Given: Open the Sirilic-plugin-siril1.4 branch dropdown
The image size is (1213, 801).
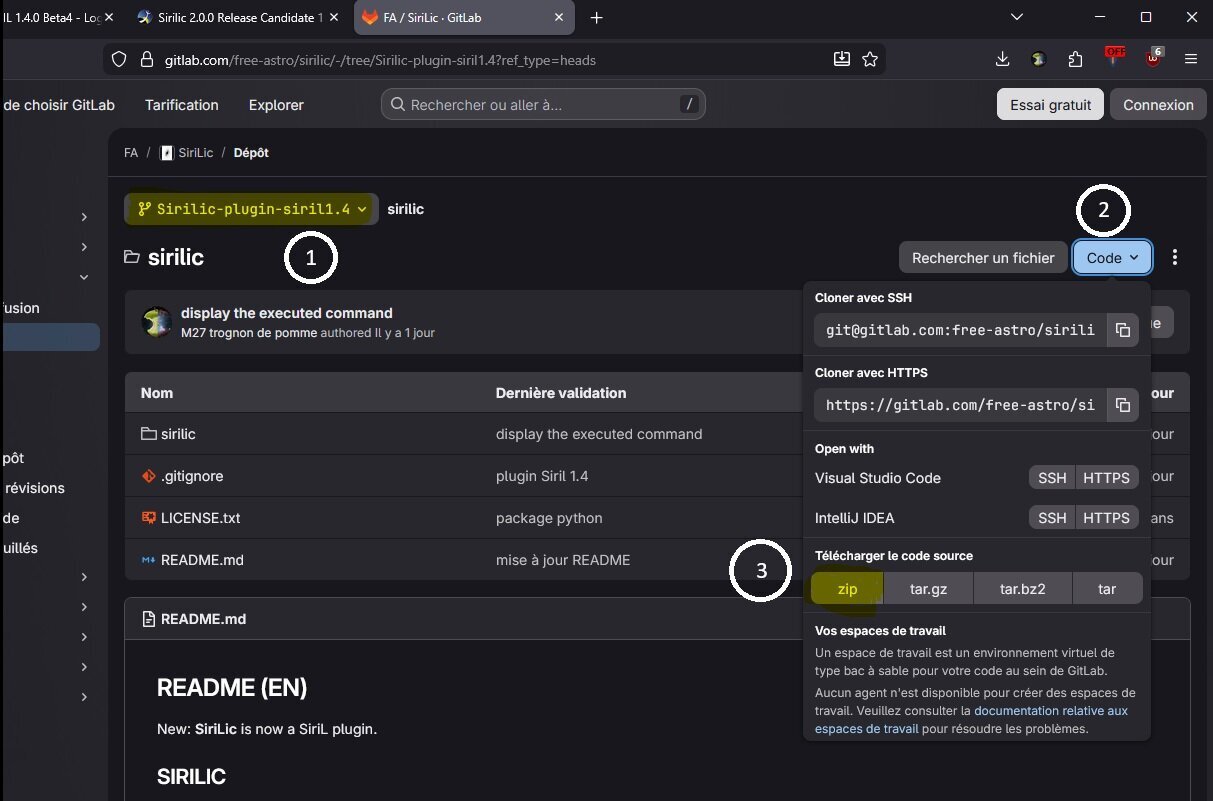Looking at the screenshot, I should coord(252,209).
